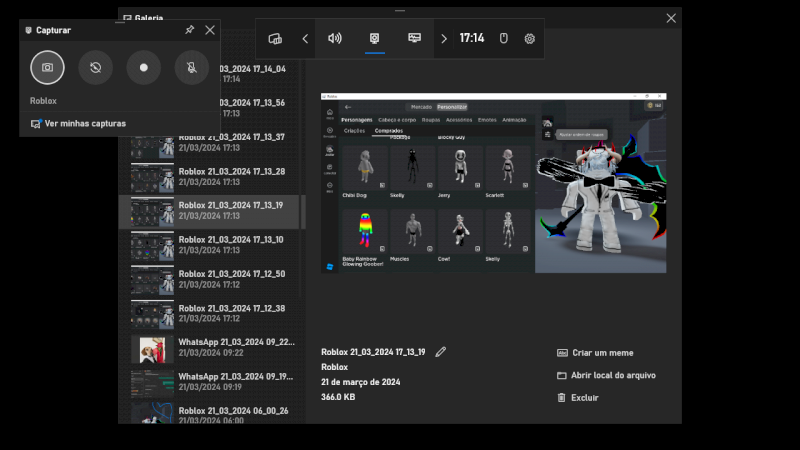Screen dimensions: 800x450
Task: Toggle the capture widget icon in Game Bar
Action: (375, 39)
